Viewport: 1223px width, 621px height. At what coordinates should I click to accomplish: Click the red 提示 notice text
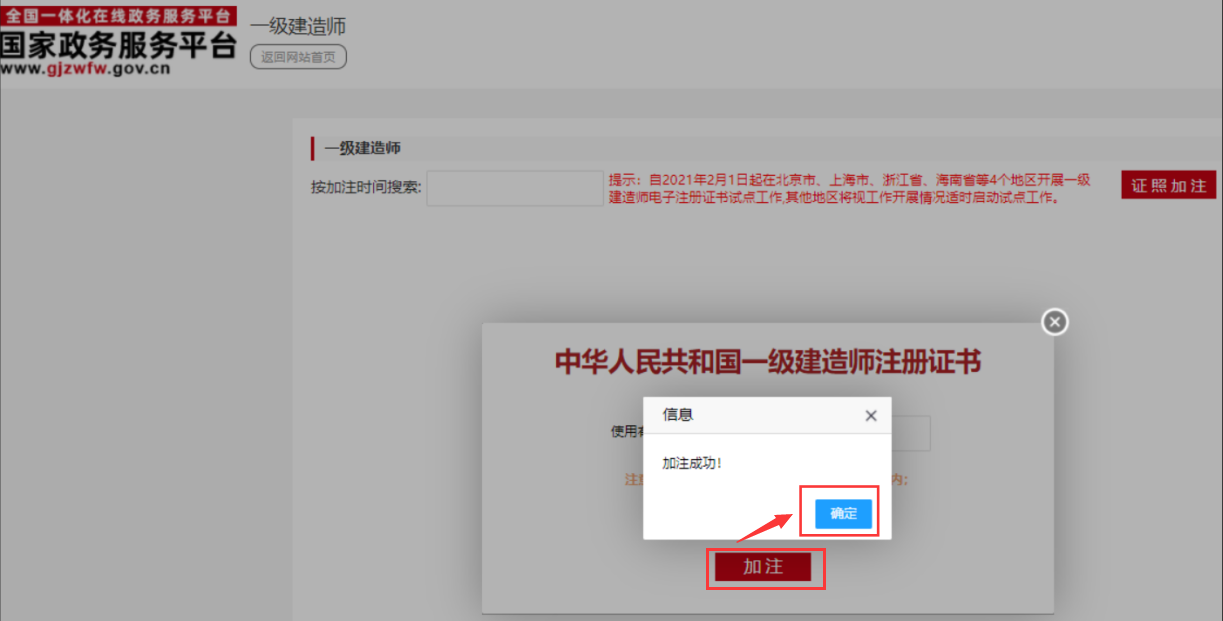pos(848,188)
